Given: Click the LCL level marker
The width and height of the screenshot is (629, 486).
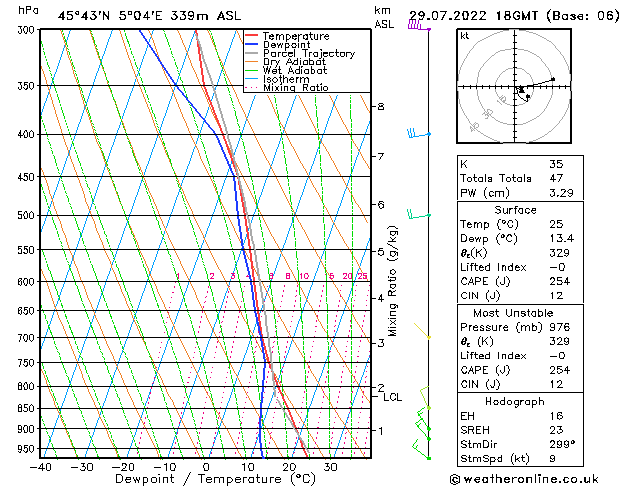Looking at the screenshot, I should coord(392,397).
